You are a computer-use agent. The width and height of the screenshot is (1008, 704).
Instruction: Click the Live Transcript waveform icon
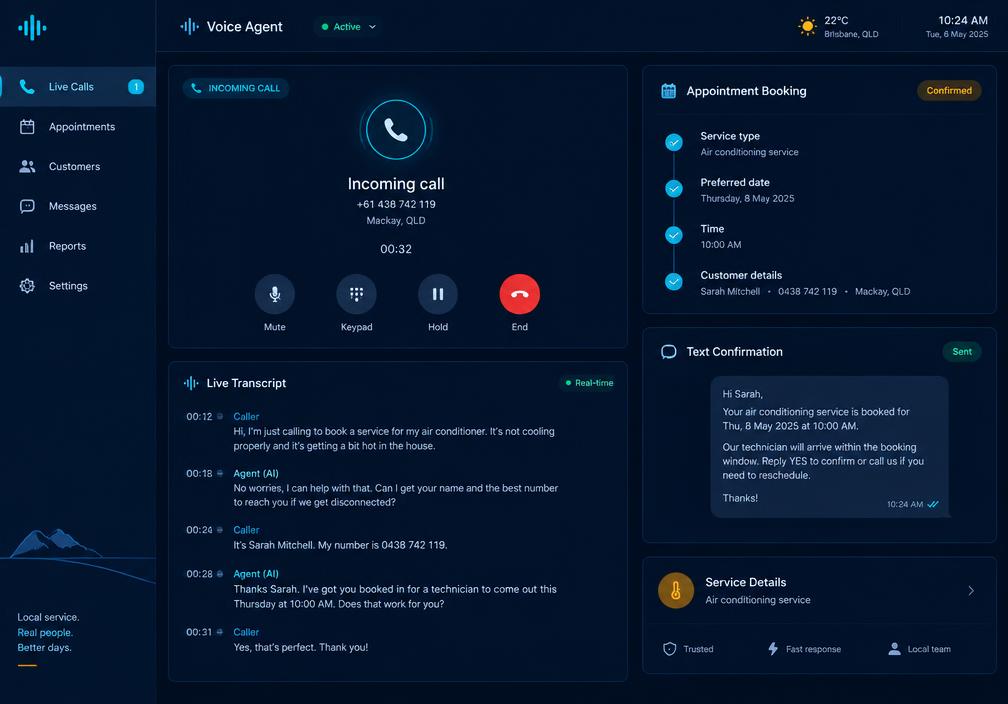click(191, 383)
